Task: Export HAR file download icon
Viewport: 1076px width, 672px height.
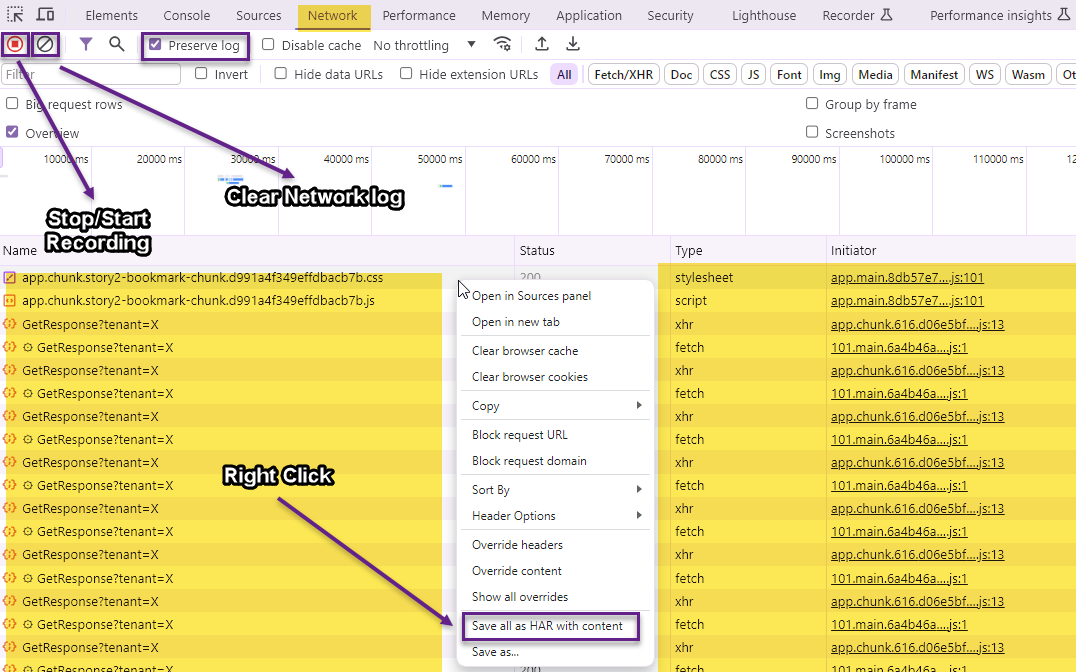Action: [x=572, y=45]
